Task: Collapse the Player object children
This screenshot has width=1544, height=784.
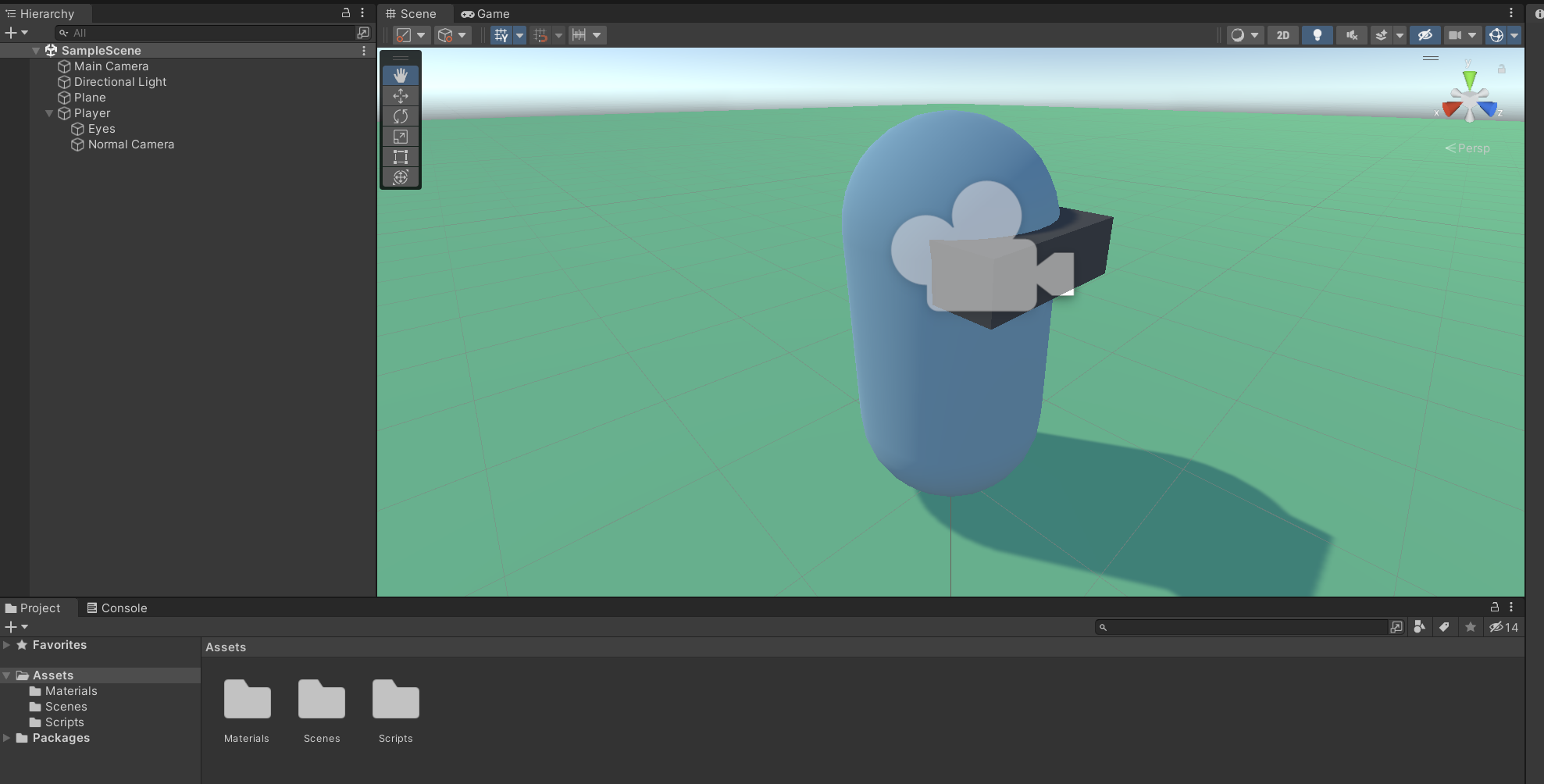Action: (x=49, y=113)
